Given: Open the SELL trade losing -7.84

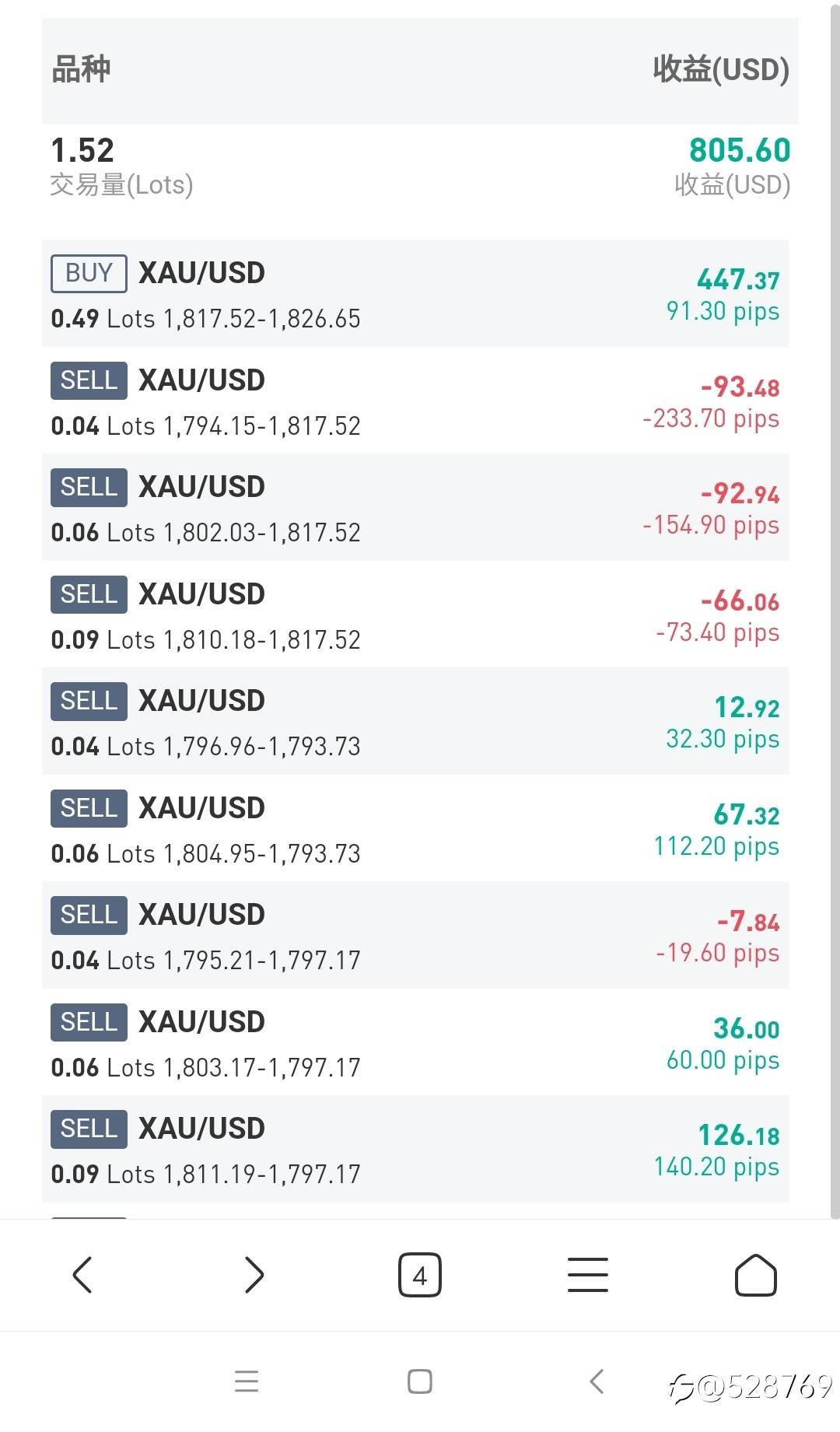Looking at the screenshot, I should [x=415, y=936].
